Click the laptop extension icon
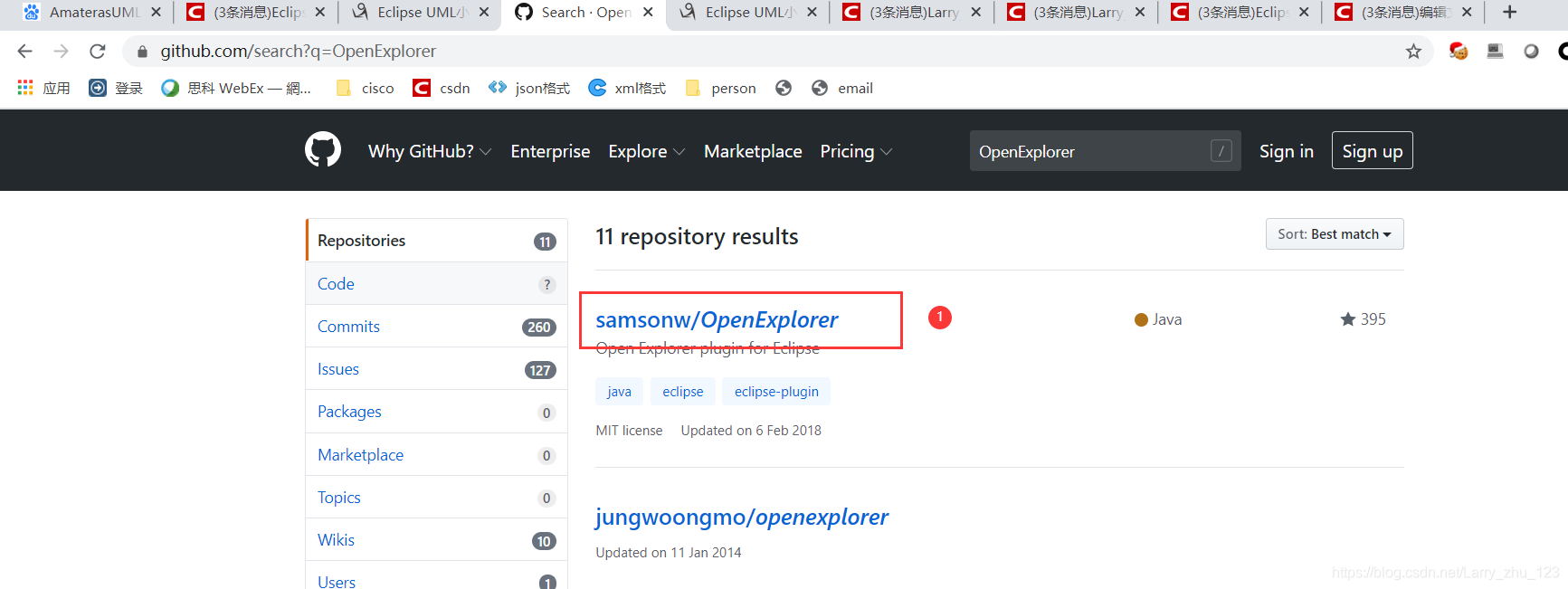 pyautogui.click(x=1495, y=52)
